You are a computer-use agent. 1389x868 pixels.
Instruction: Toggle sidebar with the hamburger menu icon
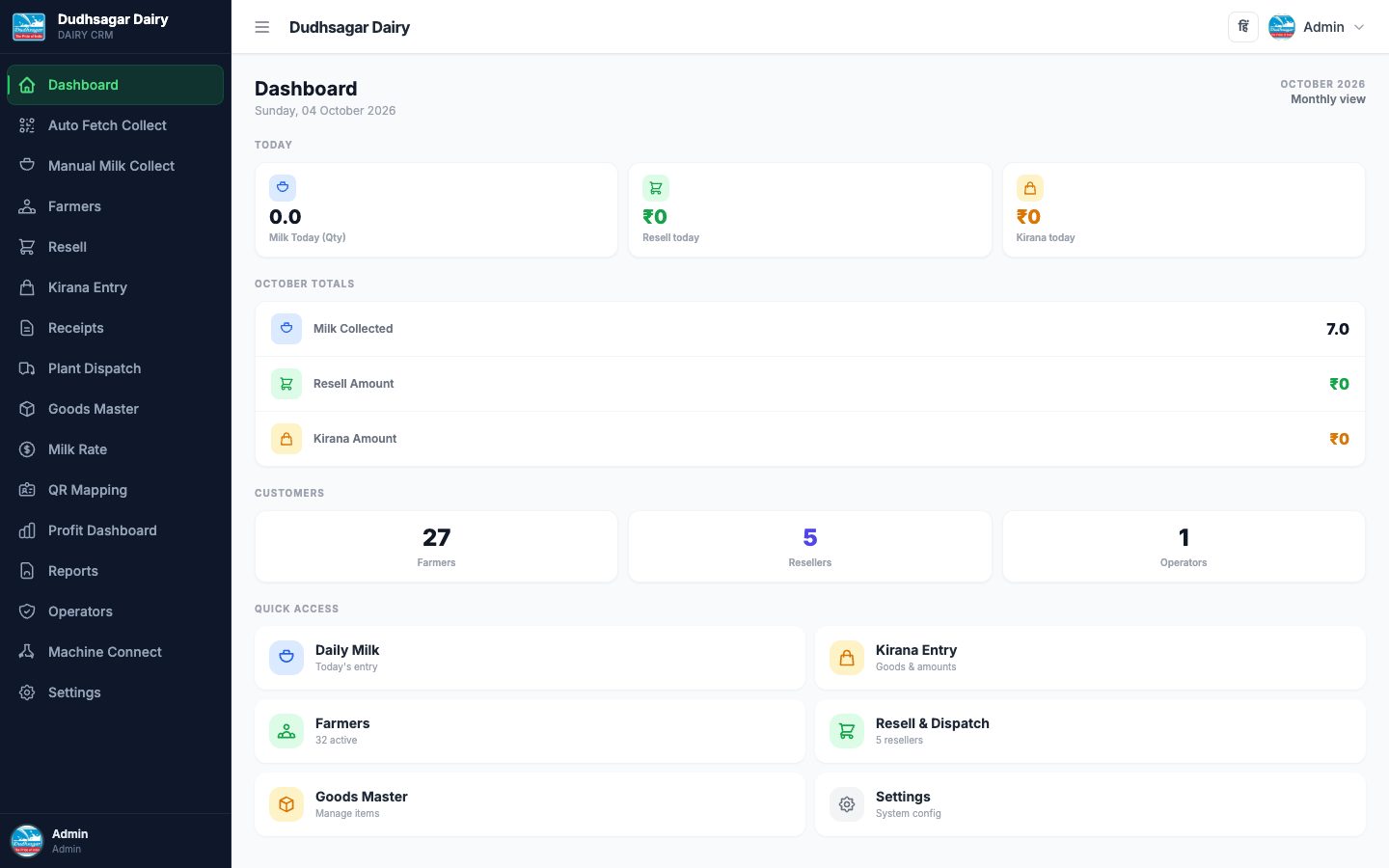(261, 27)
